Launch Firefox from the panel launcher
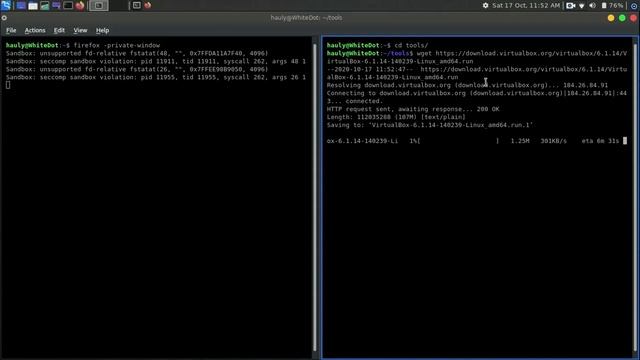 80,5
